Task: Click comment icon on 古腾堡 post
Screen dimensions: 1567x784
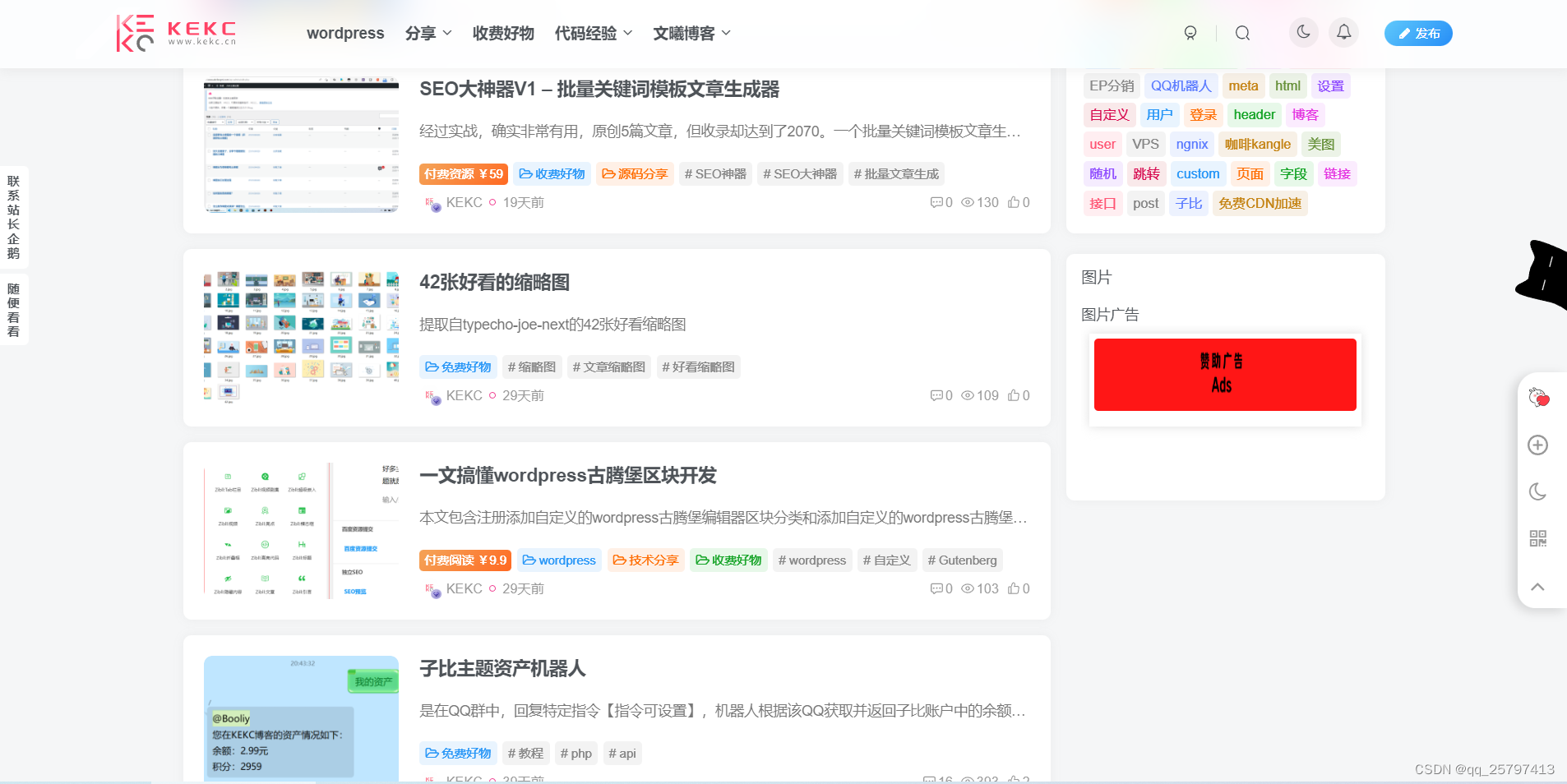Action: (936, 588)
